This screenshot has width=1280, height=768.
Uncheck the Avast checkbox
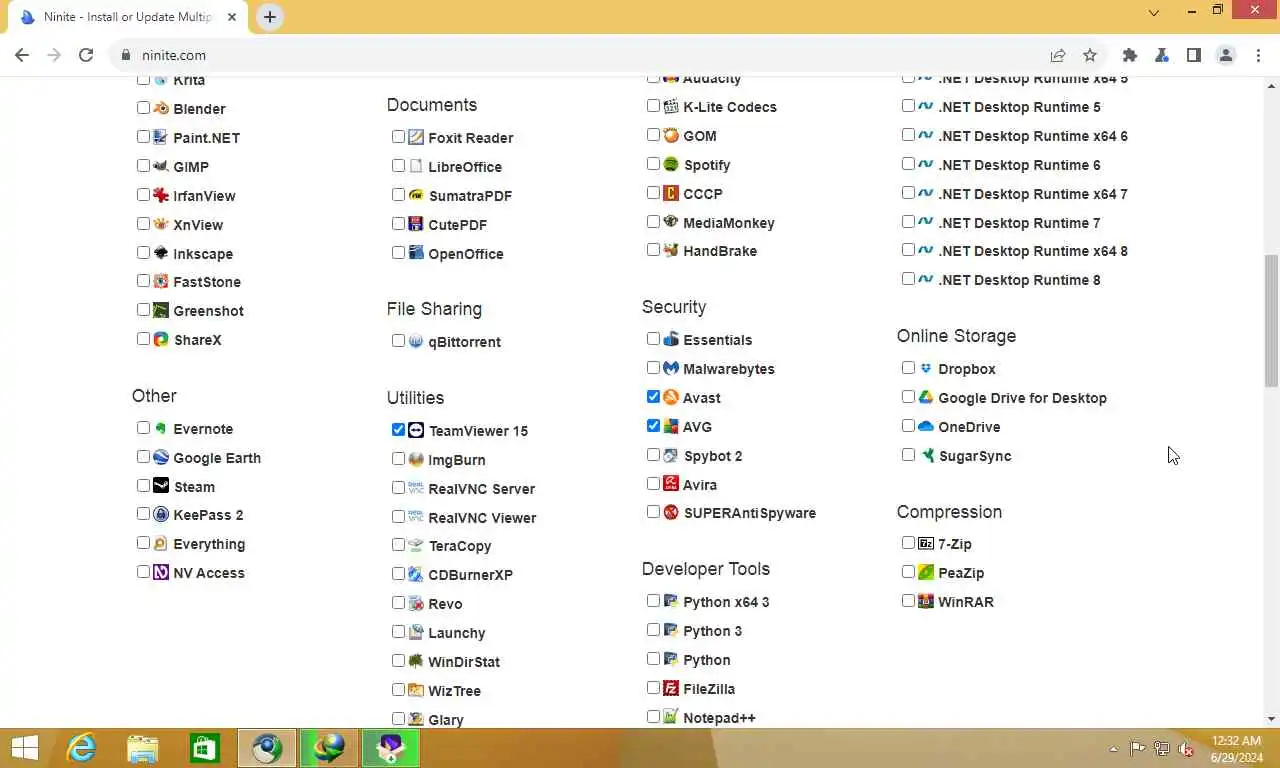coord(653,397)
